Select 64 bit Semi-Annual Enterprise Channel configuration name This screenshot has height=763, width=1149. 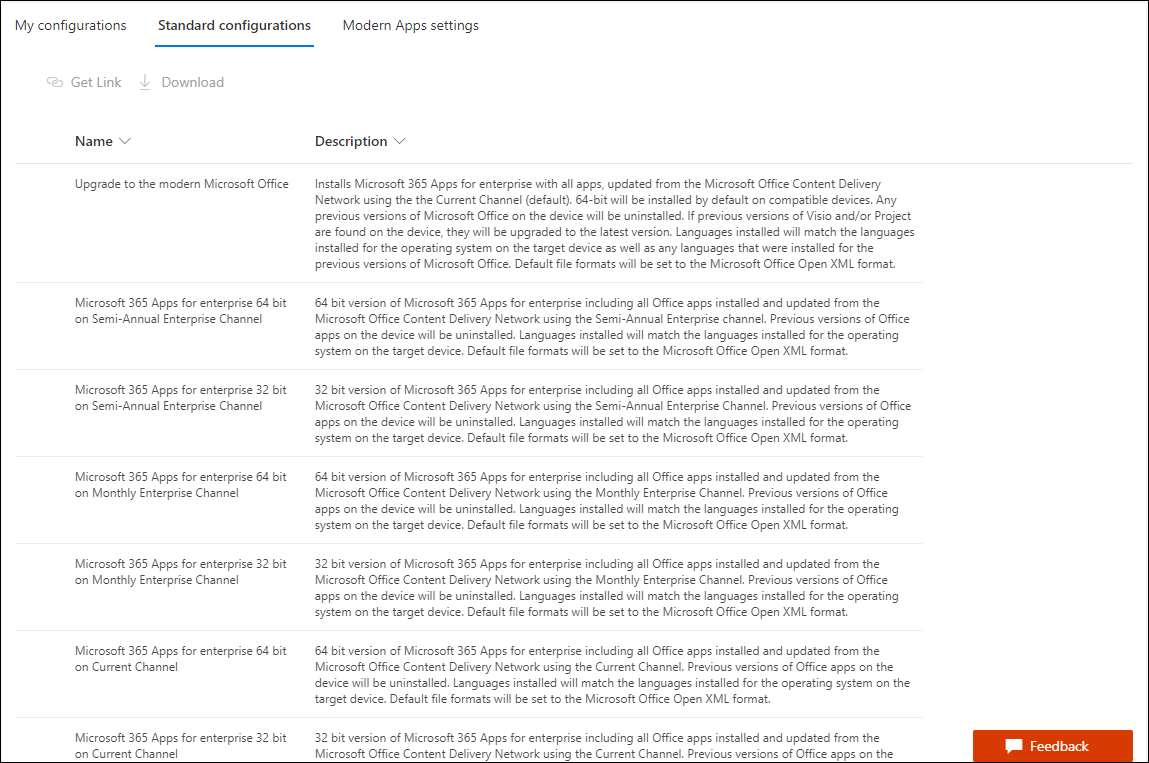pos(180,311)
